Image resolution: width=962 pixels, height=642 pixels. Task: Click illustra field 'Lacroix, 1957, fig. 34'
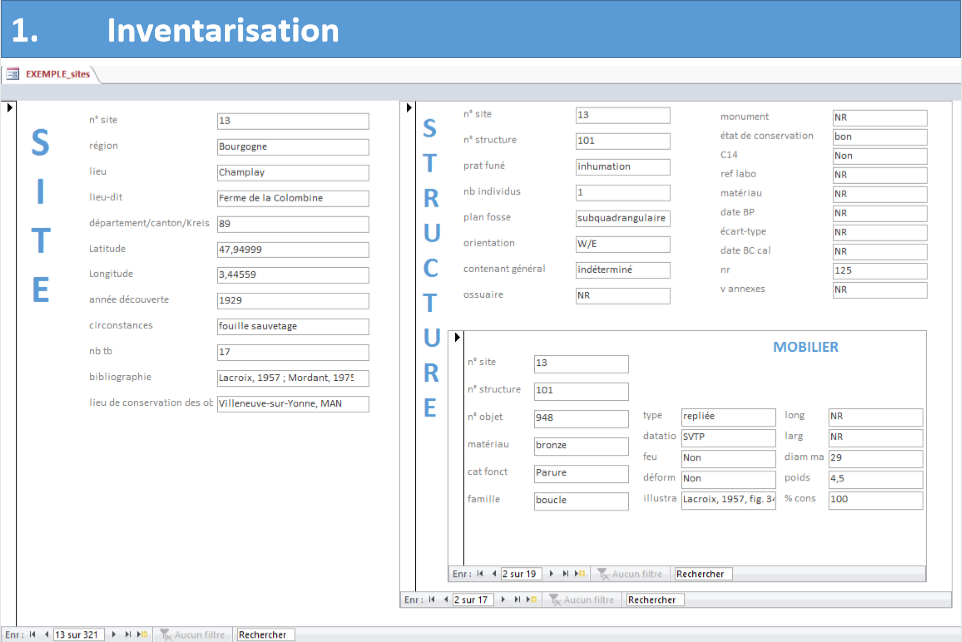(728, 500)
